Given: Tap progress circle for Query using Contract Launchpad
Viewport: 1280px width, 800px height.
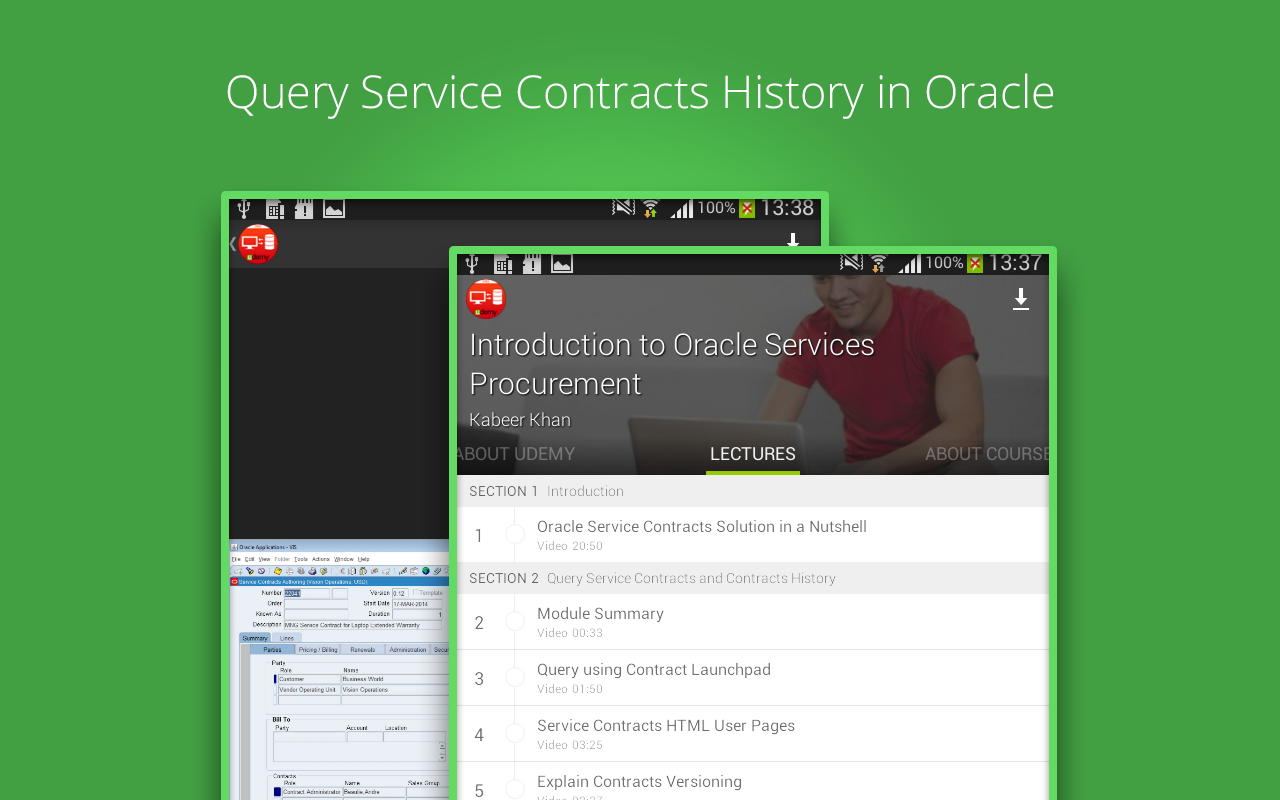Looking at the screenshot, I should pos(515,678).
